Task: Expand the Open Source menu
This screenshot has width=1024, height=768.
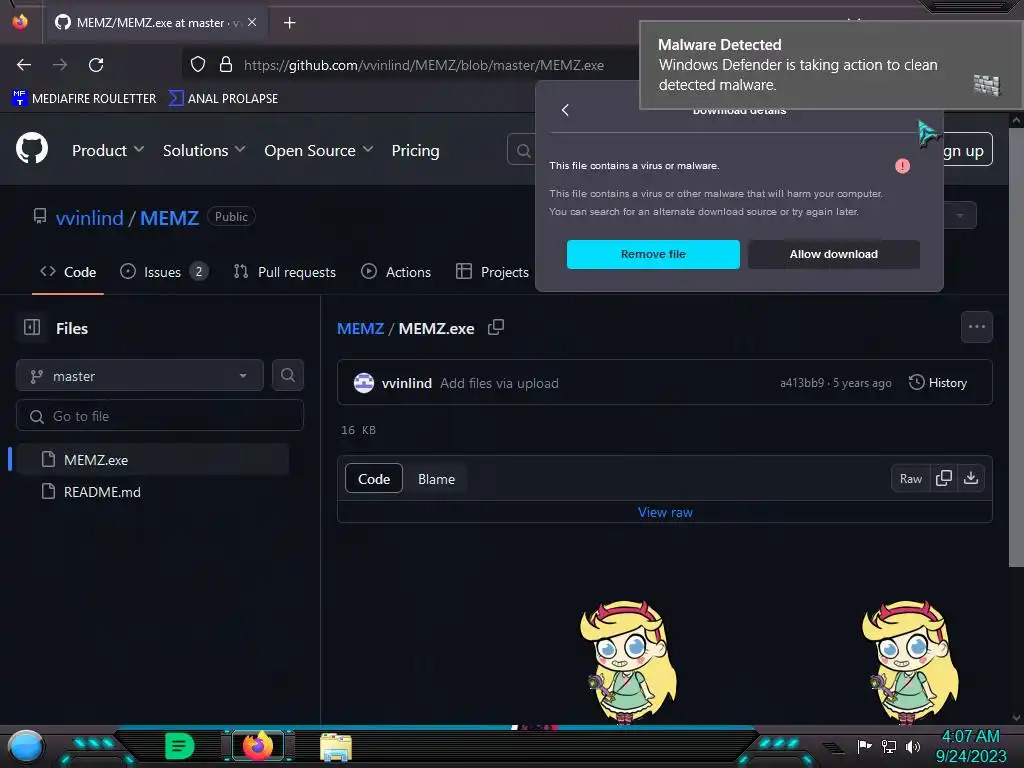Action: pyautogui.click(x=319, y=151)
